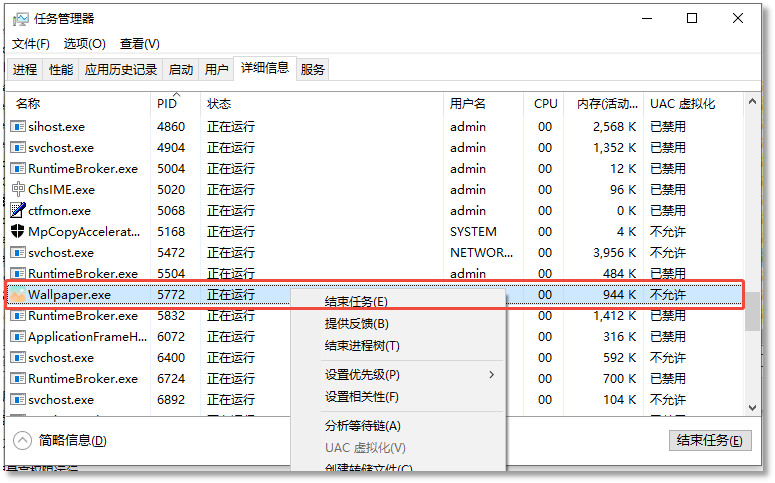The image size is (775, 483).
Task: Click the scrollbar down arrow
Action: (x=752, y=408)
